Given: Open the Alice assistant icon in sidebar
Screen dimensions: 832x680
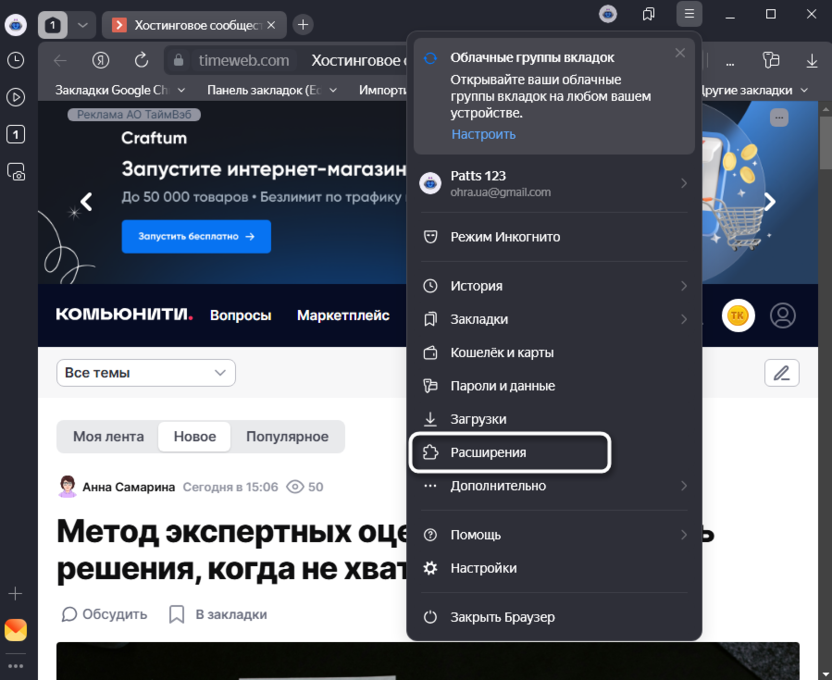Looking at the screenshot, I should 15,25.
